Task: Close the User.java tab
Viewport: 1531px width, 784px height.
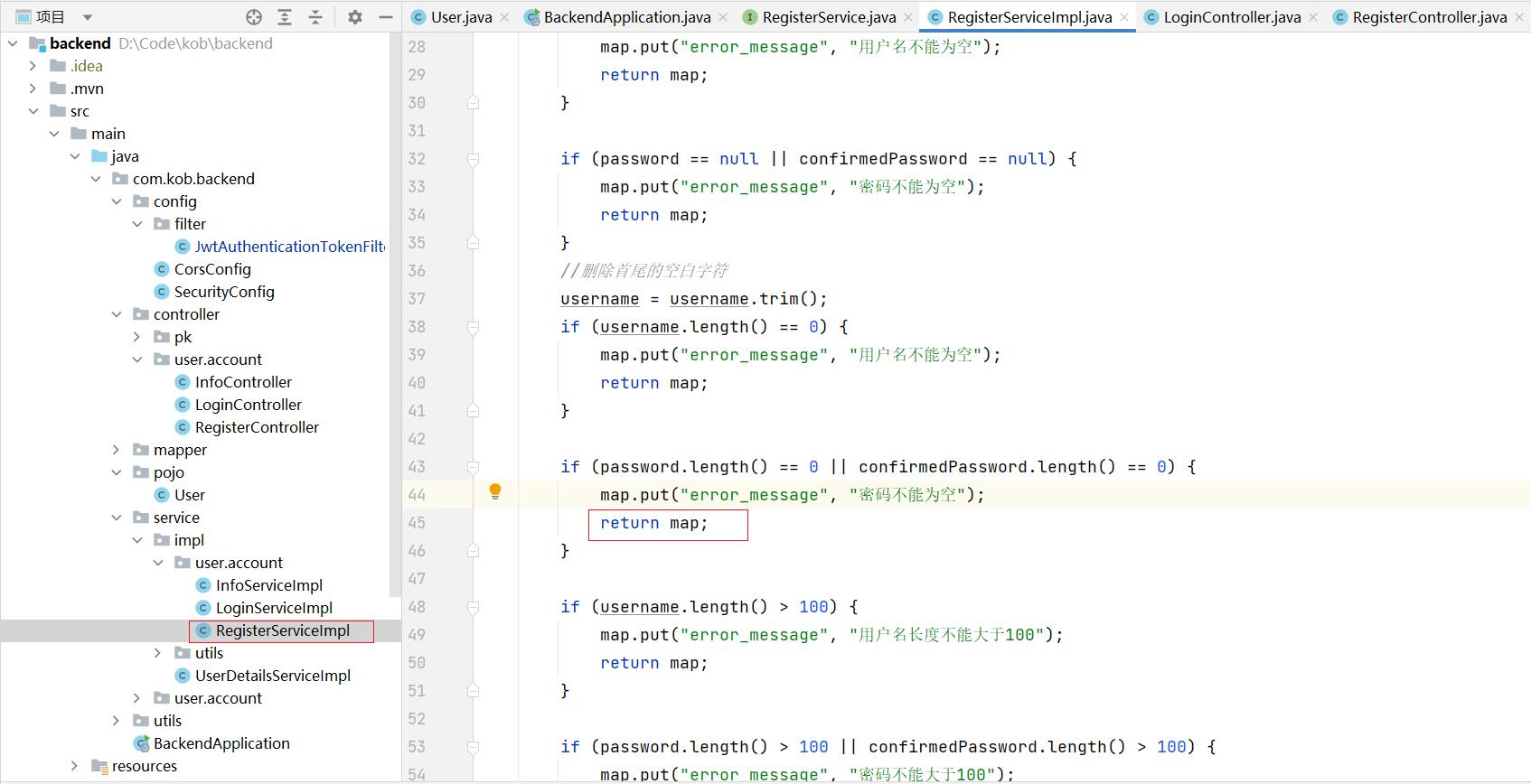Action: (504, 17)
